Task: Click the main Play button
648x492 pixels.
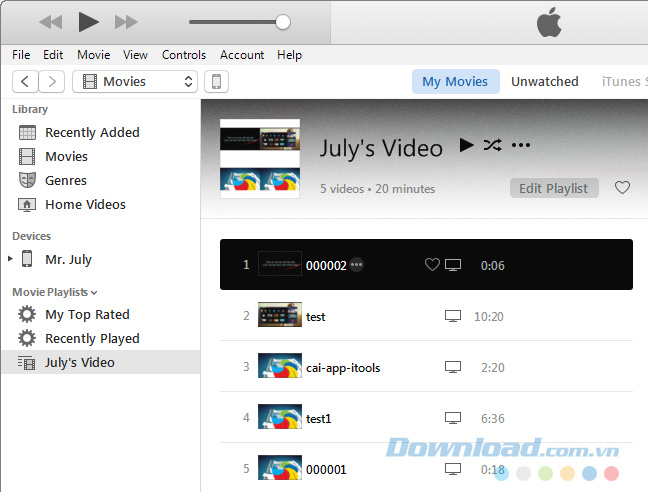Action: [88, 21]
